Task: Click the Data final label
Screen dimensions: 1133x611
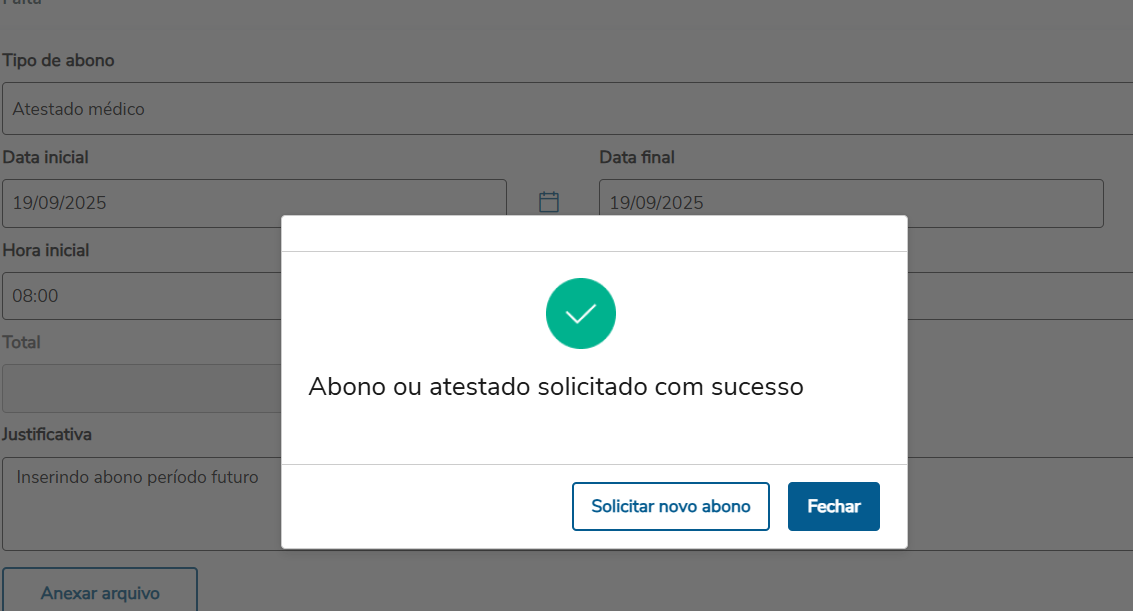Action: tap(637, 157)
